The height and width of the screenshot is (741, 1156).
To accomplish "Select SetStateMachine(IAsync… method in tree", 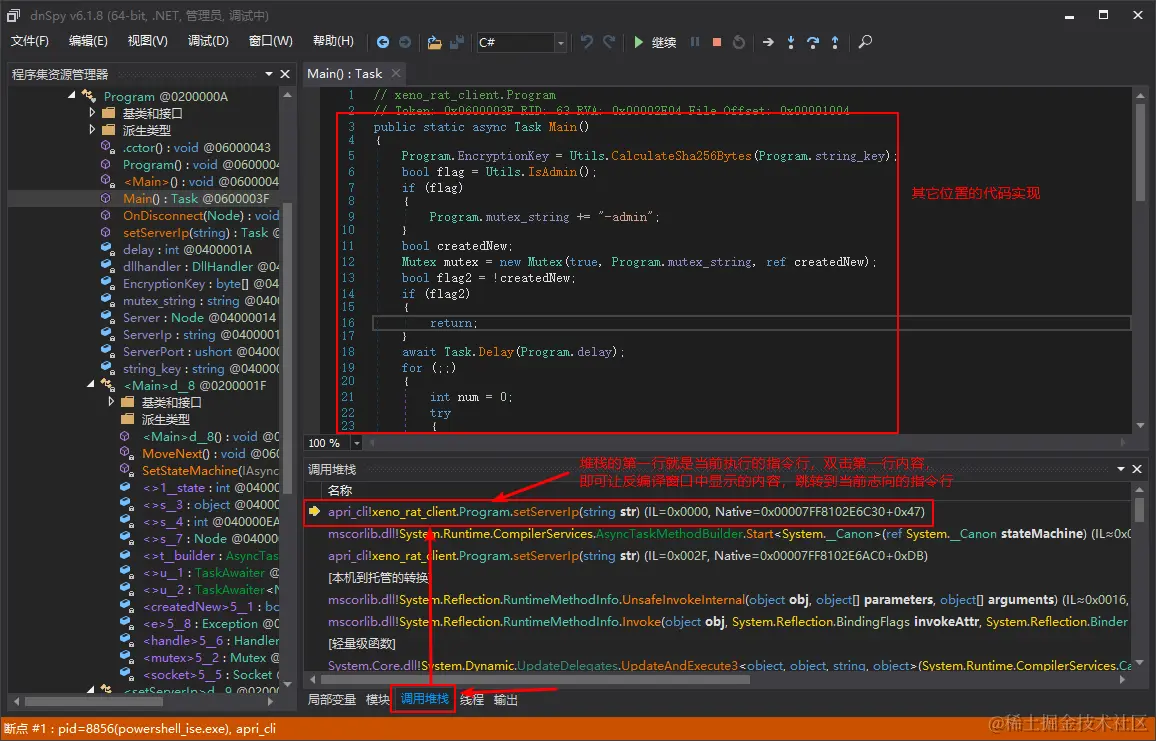I will coord(211,470).
